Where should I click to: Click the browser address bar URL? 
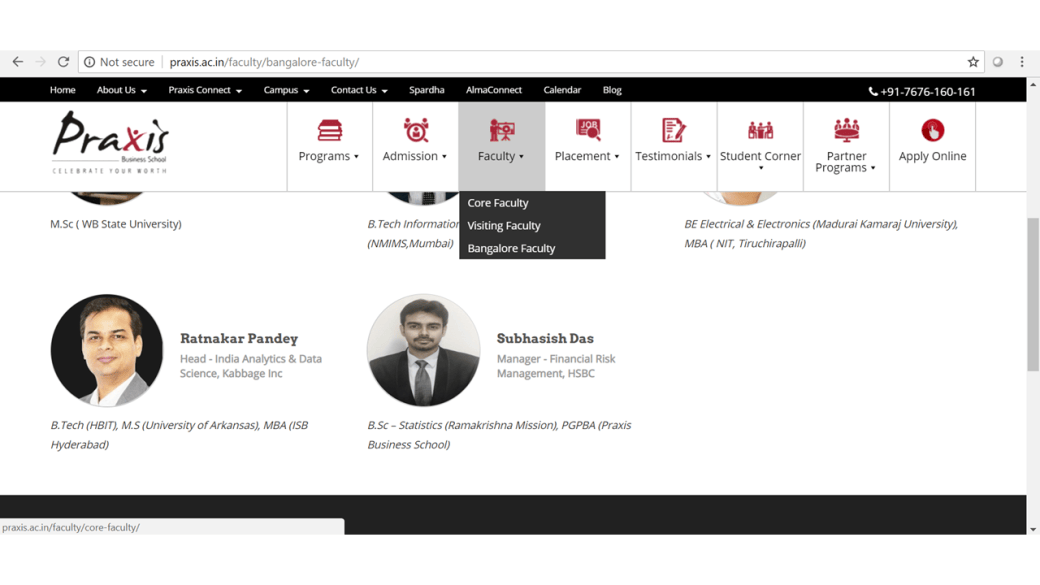point(264,62)
